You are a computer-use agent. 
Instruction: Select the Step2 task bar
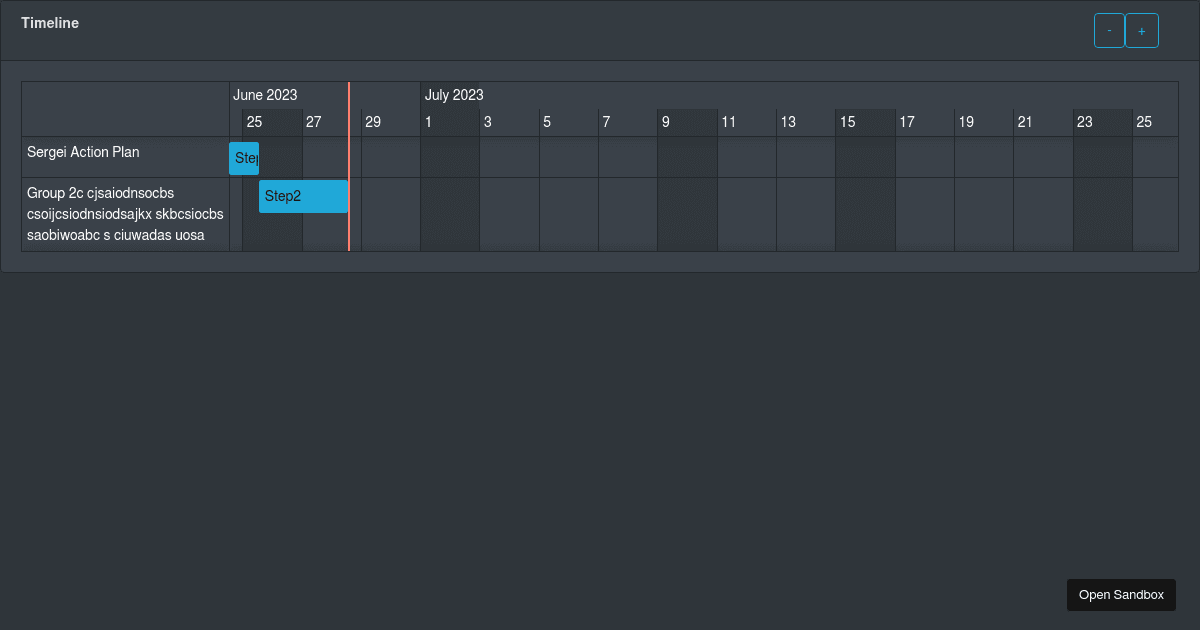[x=303, y=196]
